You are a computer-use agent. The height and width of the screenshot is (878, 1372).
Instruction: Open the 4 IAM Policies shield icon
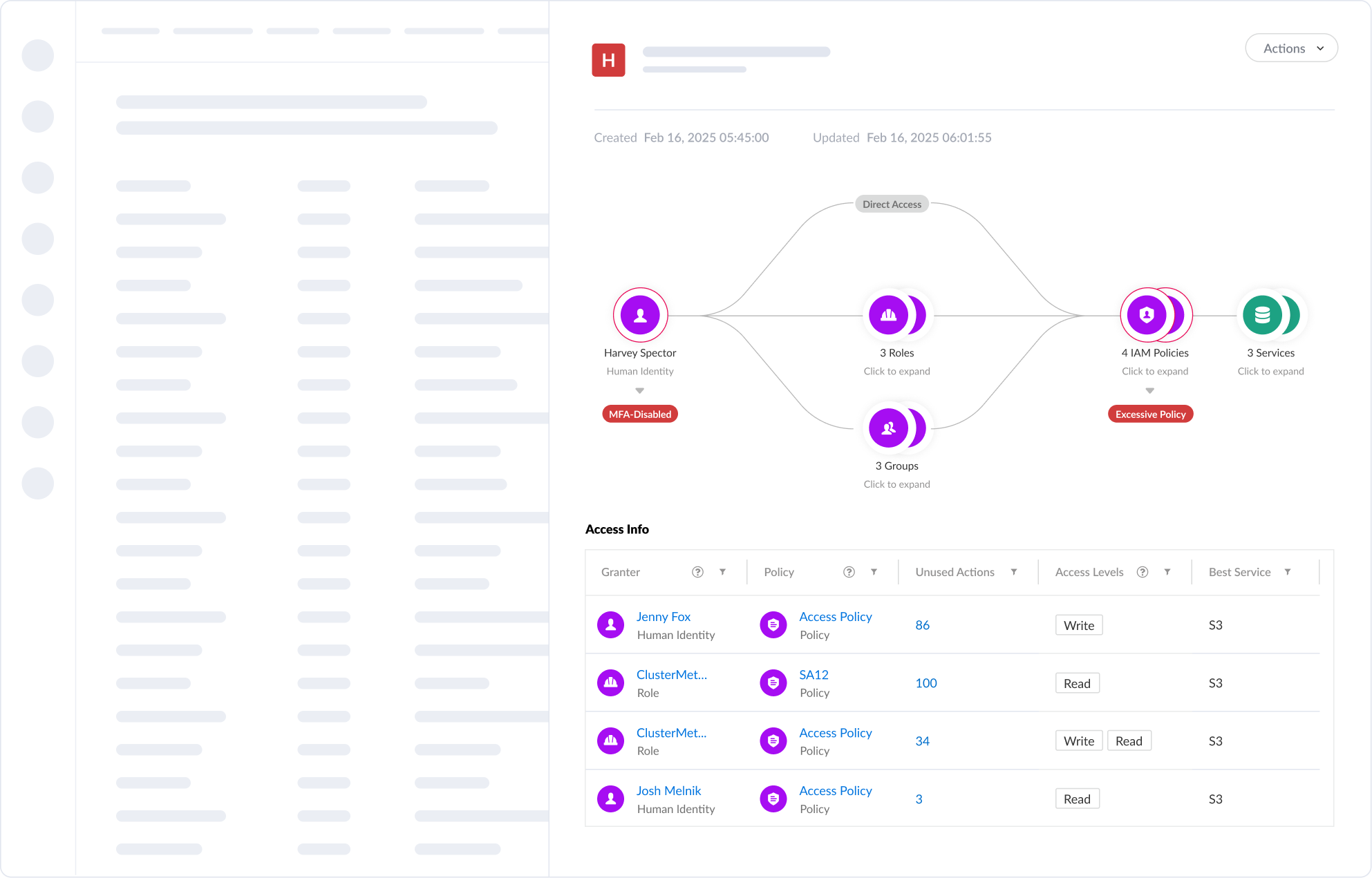[1147, 315]
